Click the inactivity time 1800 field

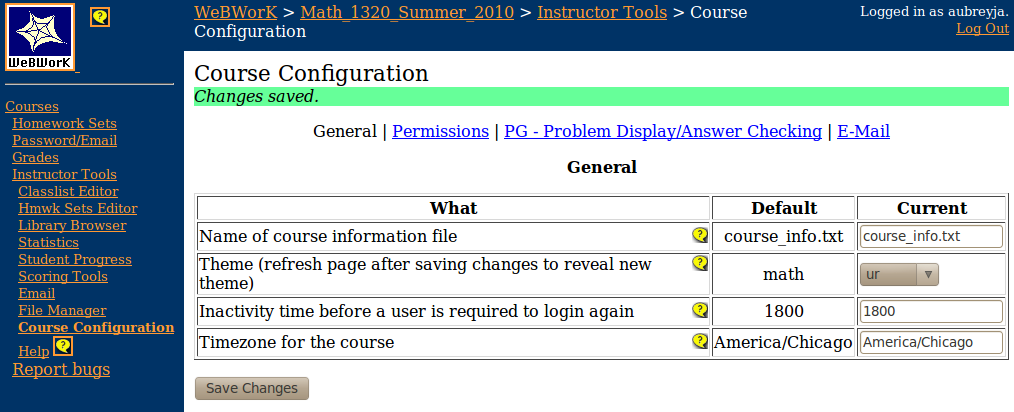click(x=931, y=311)
